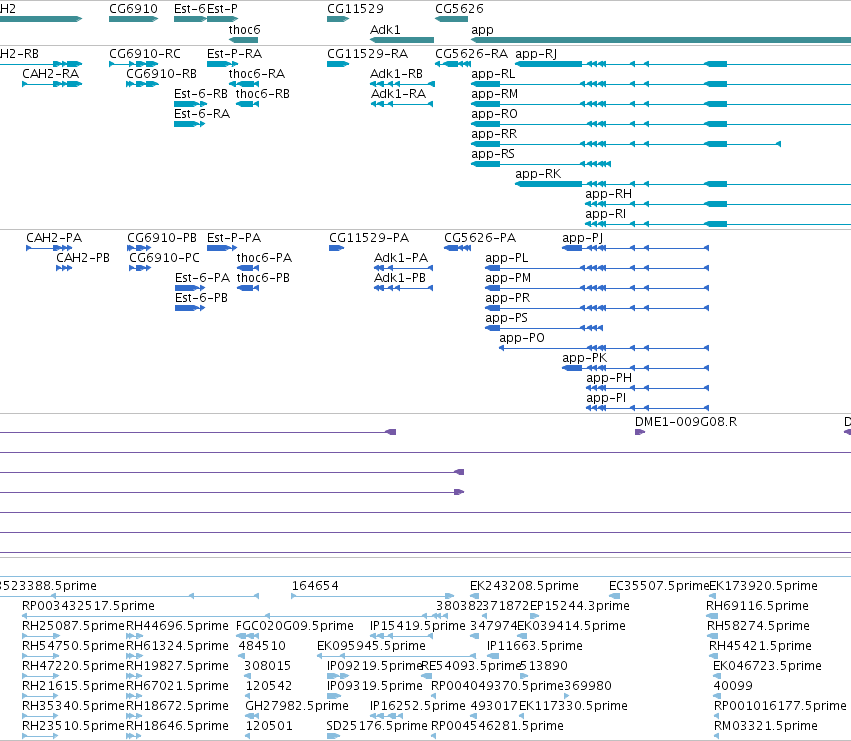Select the app-RO transcript
The width and height of the screenshot is (851, 741).
(x=494, y=114)
